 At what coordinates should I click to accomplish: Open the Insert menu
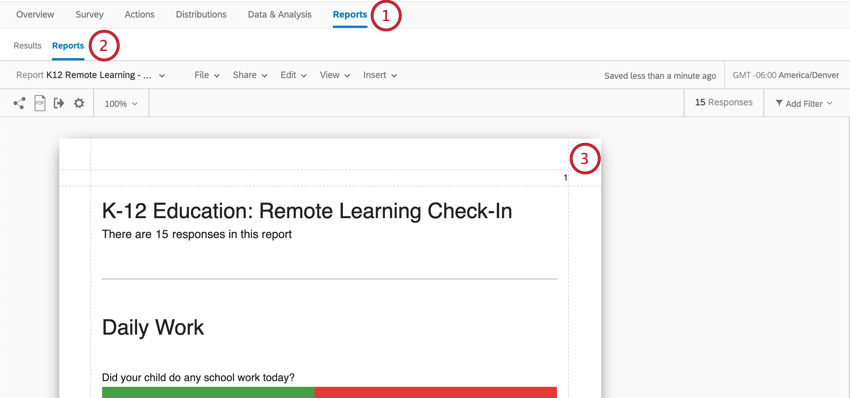380,75
